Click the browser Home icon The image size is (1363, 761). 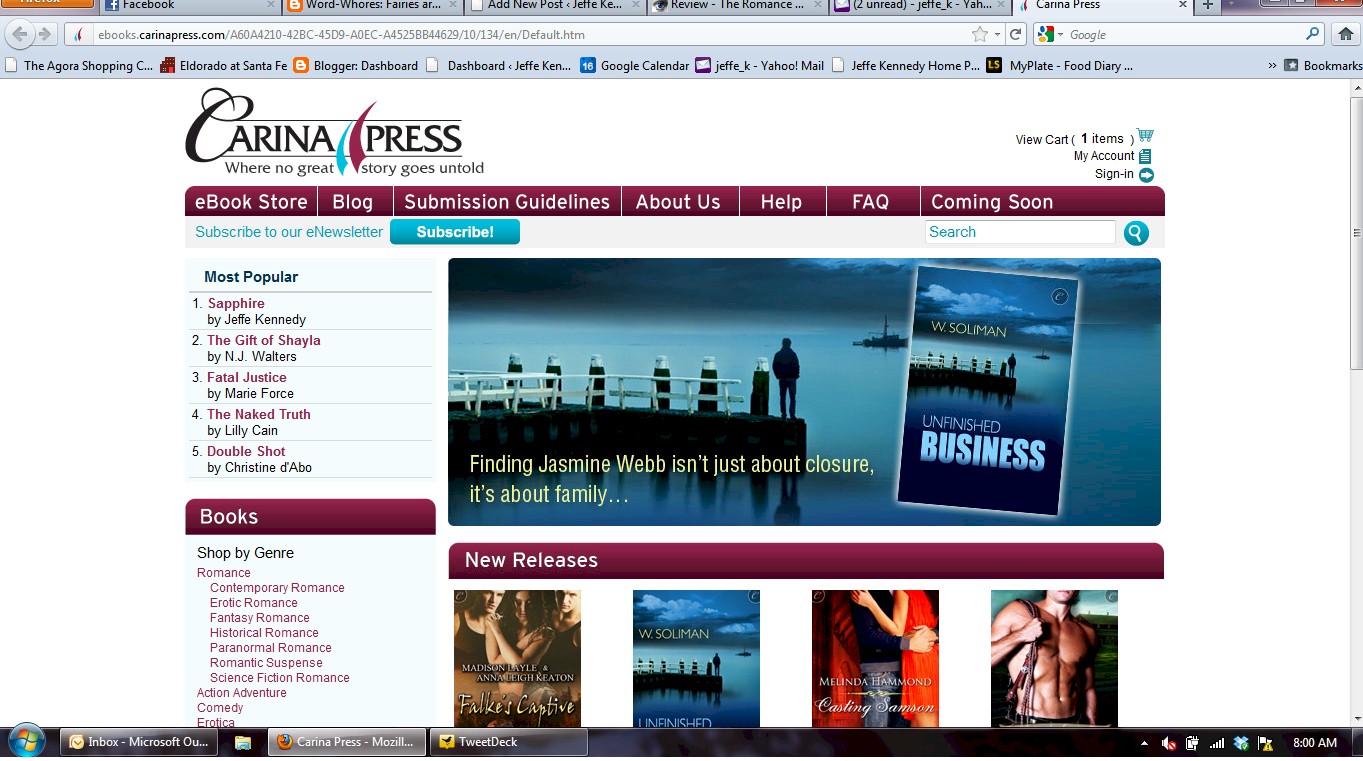(1345, 34)
